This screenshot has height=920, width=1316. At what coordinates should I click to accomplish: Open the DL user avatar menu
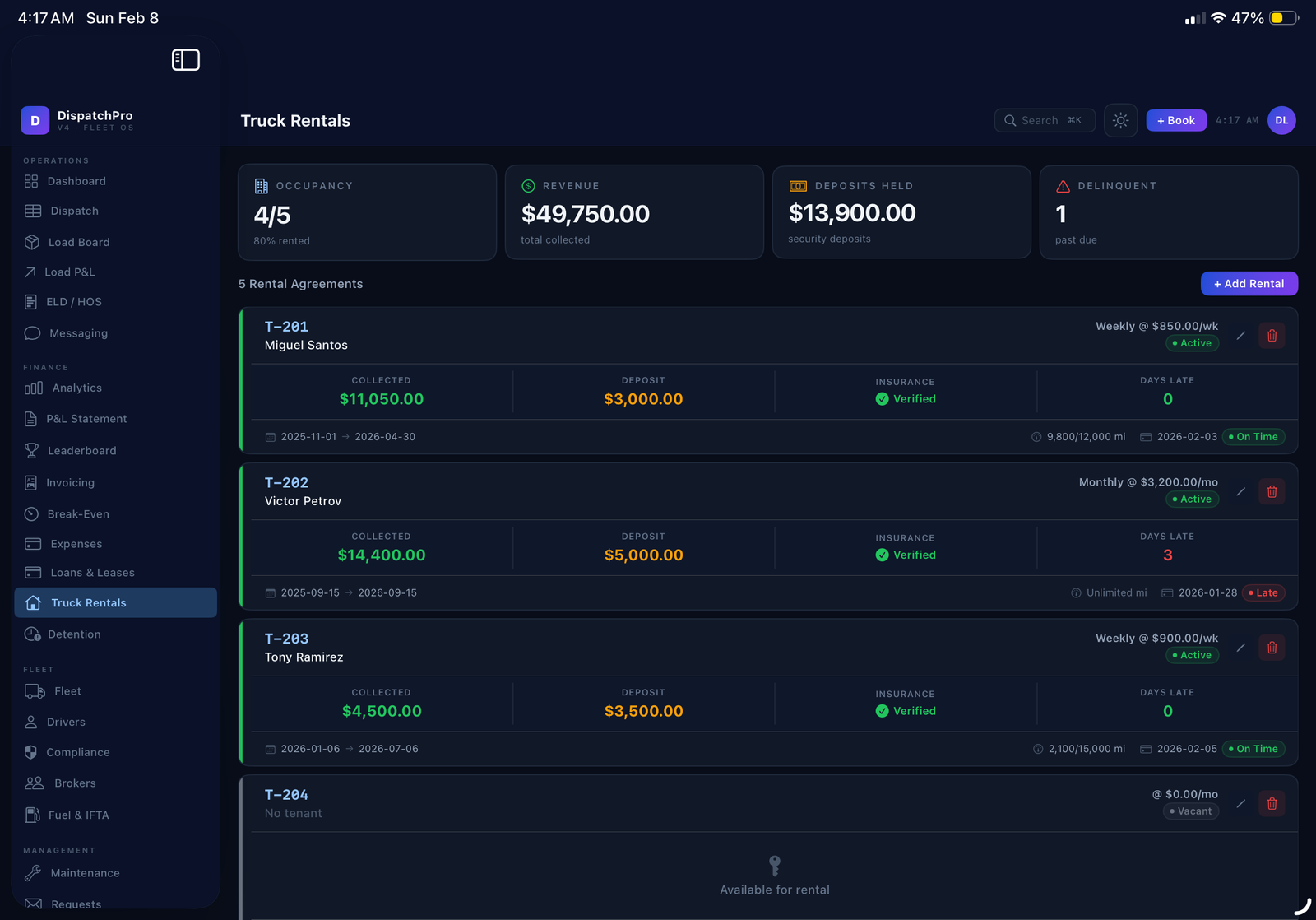click(x=1281, y=121)
